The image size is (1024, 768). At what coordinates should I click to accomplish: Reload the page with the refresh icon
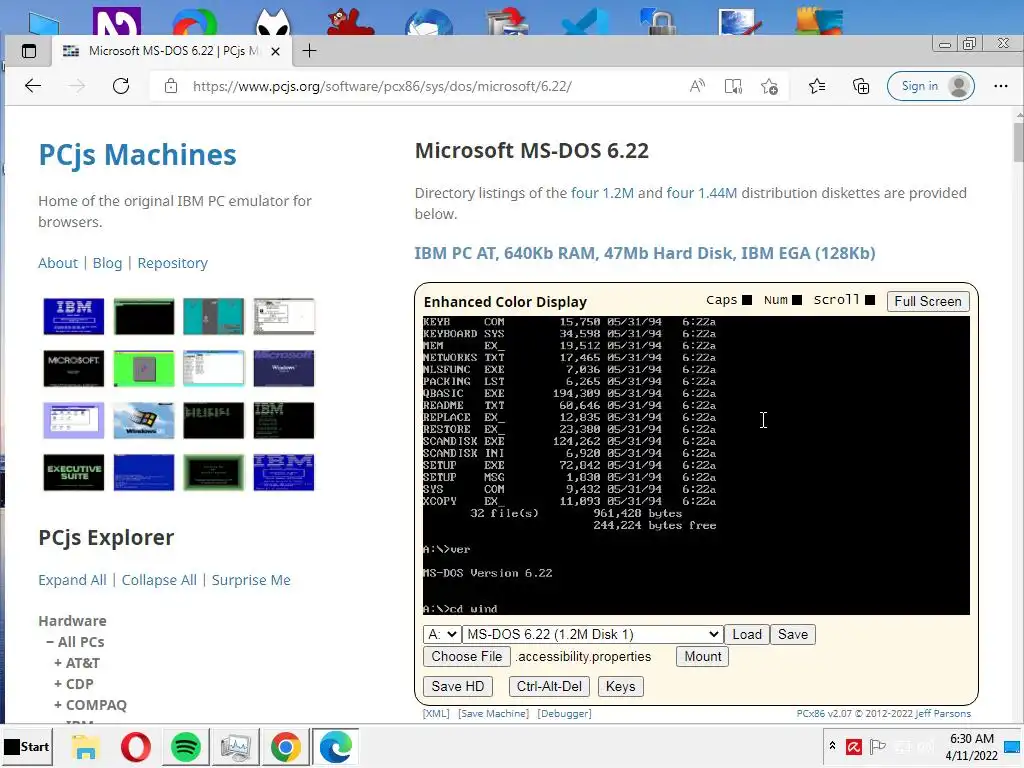pyautogui.click(x=121, y=86)
